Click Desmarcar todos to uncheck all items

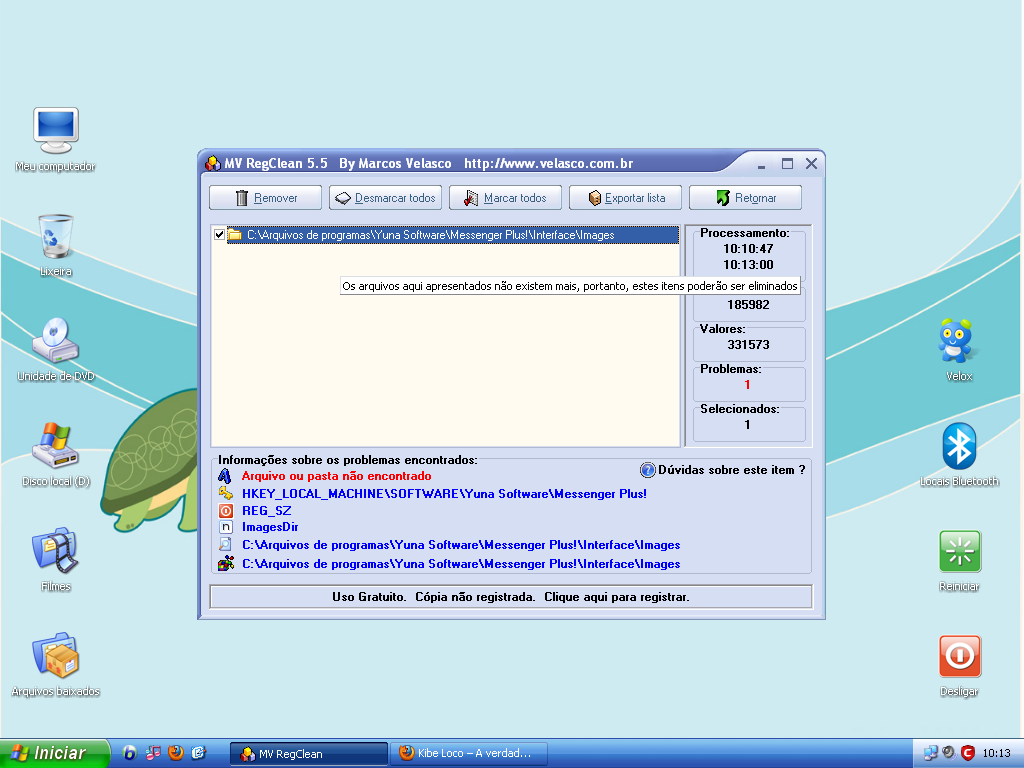point(385,198)
